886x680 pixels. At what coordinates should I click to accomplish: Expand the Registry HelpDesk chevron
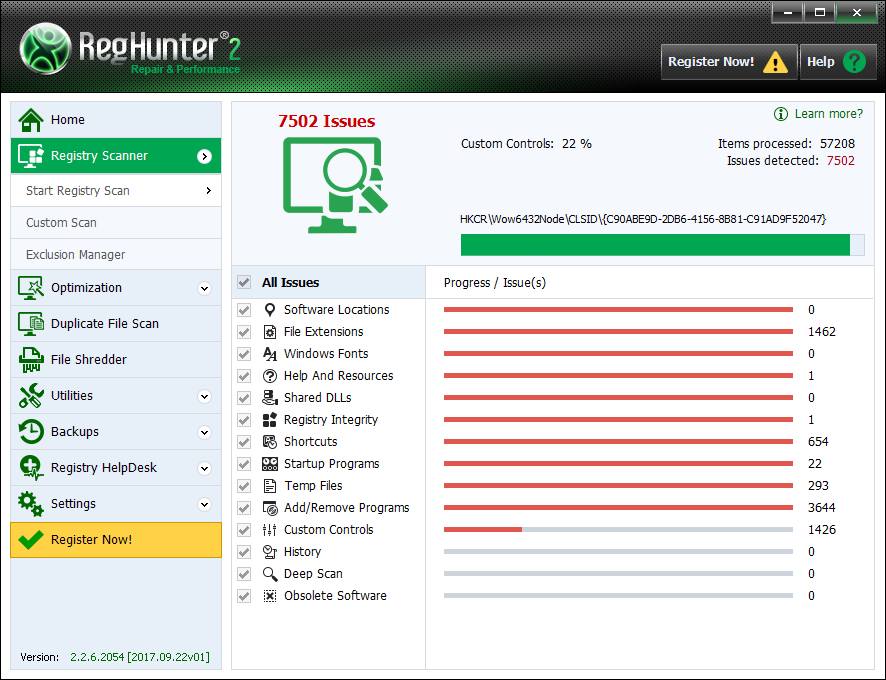[205, 469]
